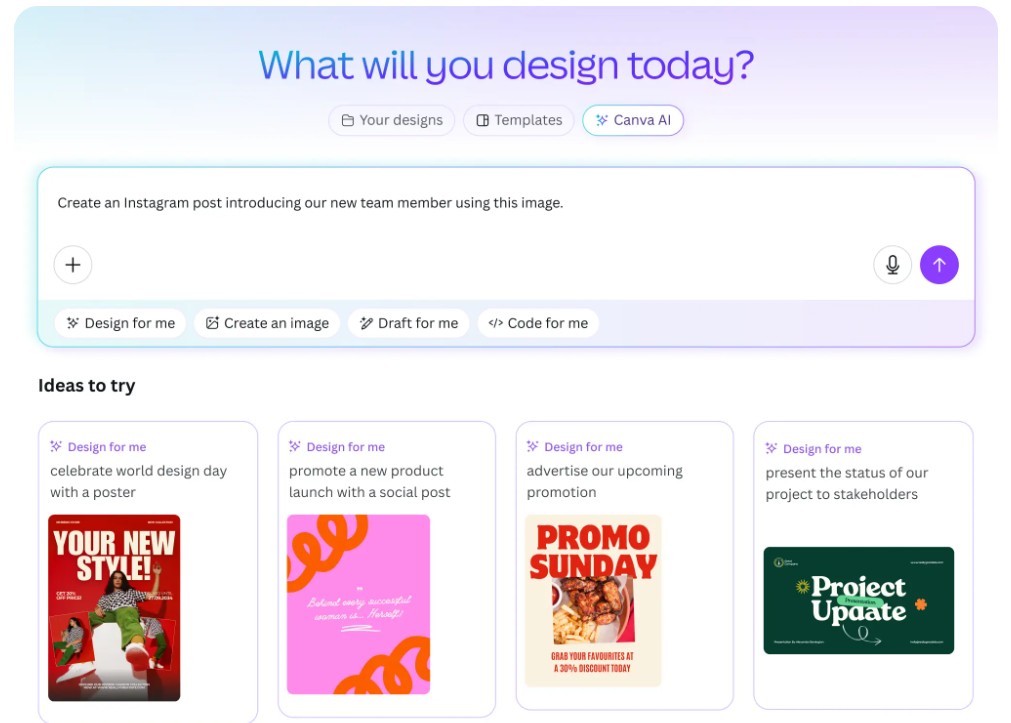Switch to the Your designs tab
This screenshot has width=1011, height=723.
click(x=391, y=120)
